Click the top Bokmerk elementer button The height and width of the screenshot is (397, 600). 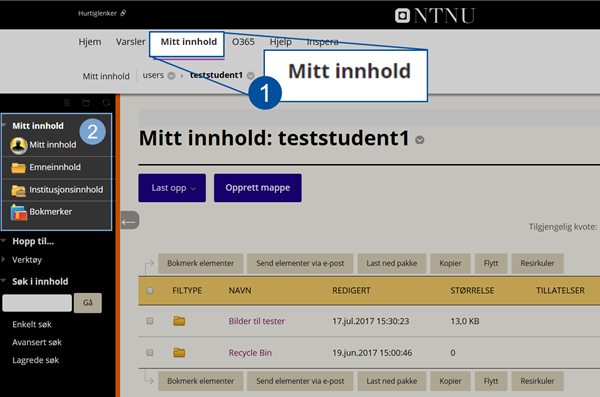coord(201,263)
